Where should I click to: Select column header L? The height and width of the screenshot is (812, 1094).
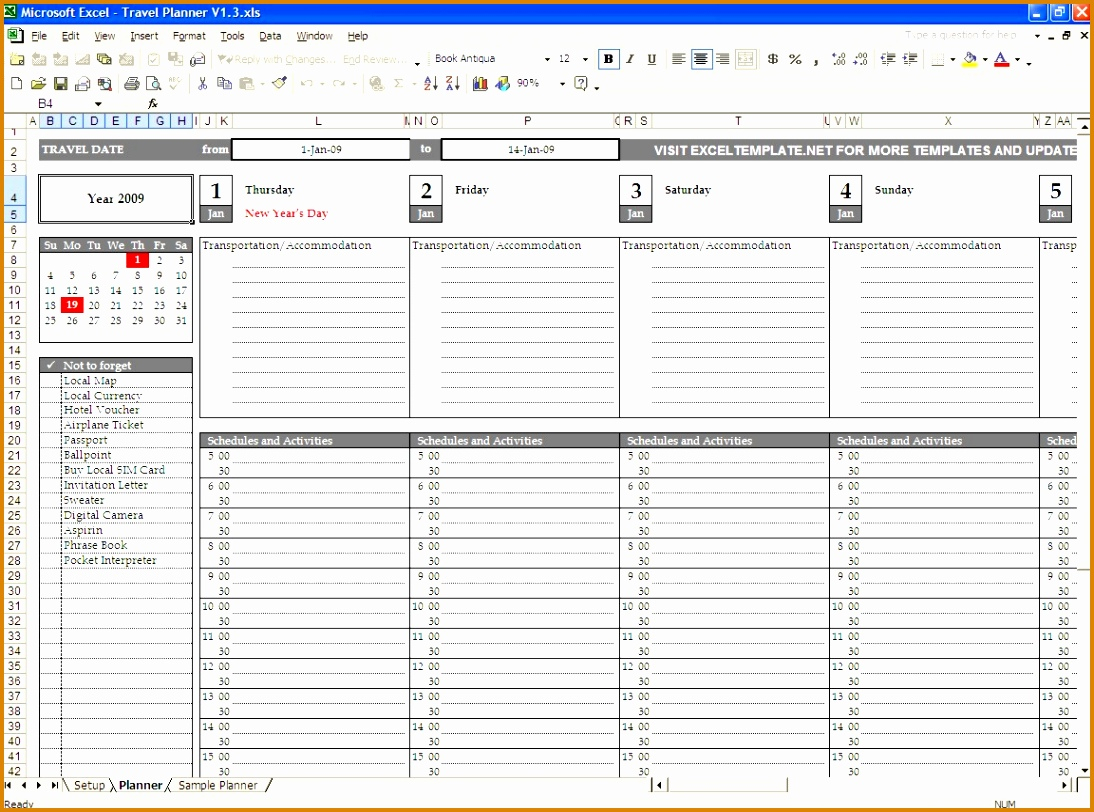click(x=318, y=121)
